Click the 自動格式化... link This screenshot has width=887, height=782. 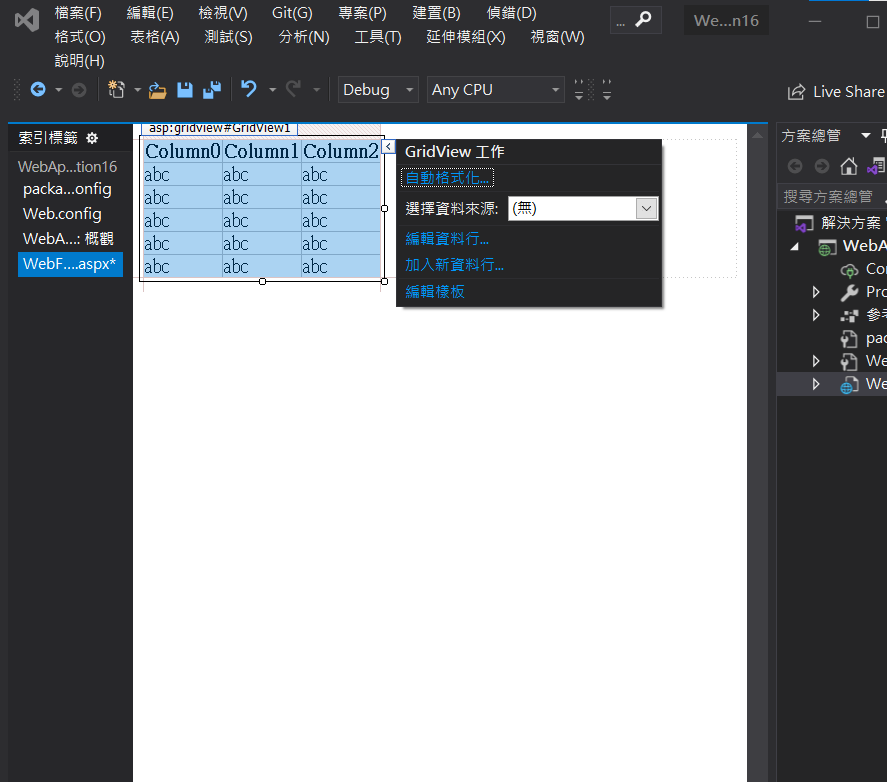click(x=447, y=178)
